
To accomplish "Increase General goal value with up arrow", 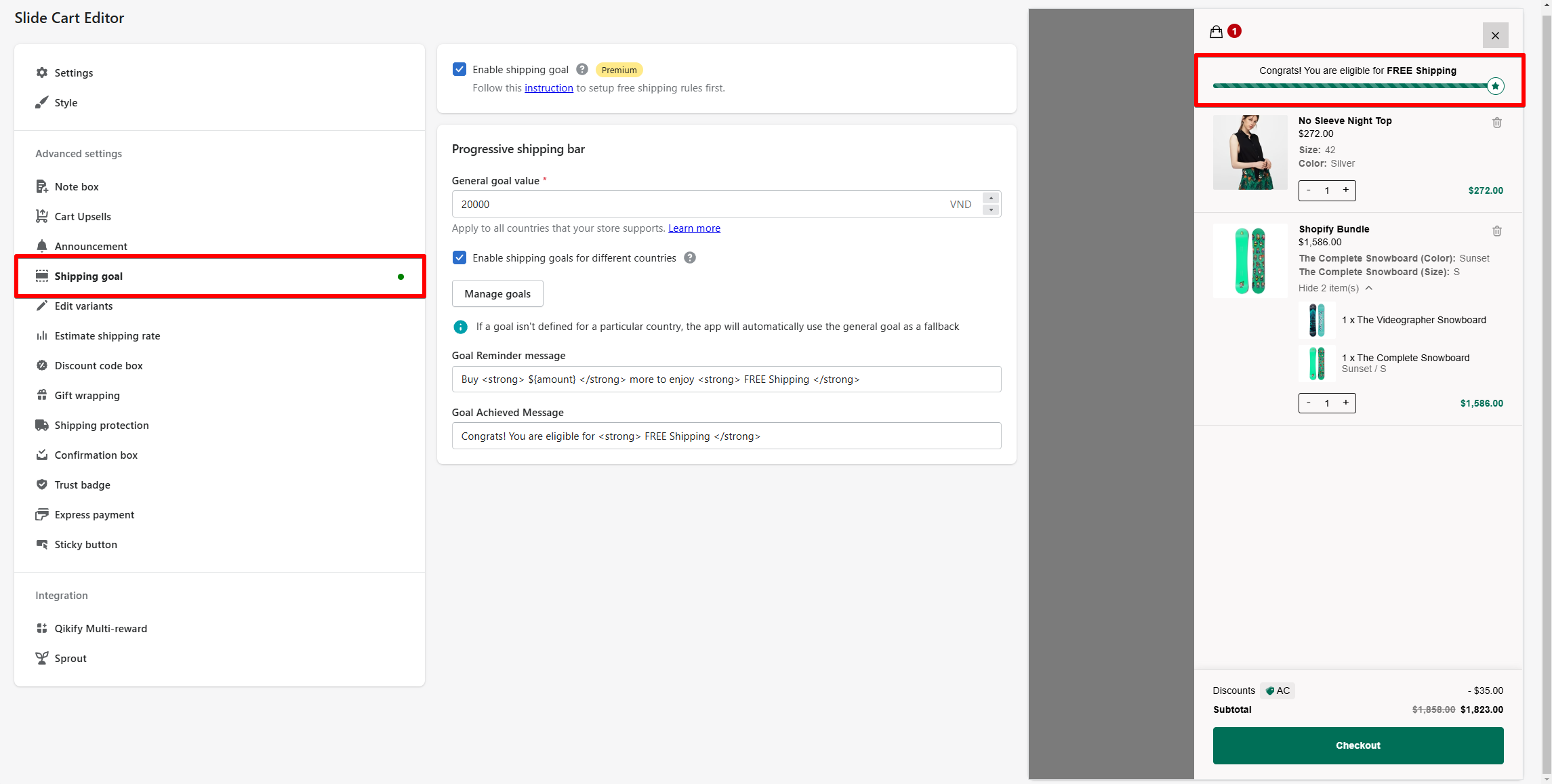I will tap(991, 198).
